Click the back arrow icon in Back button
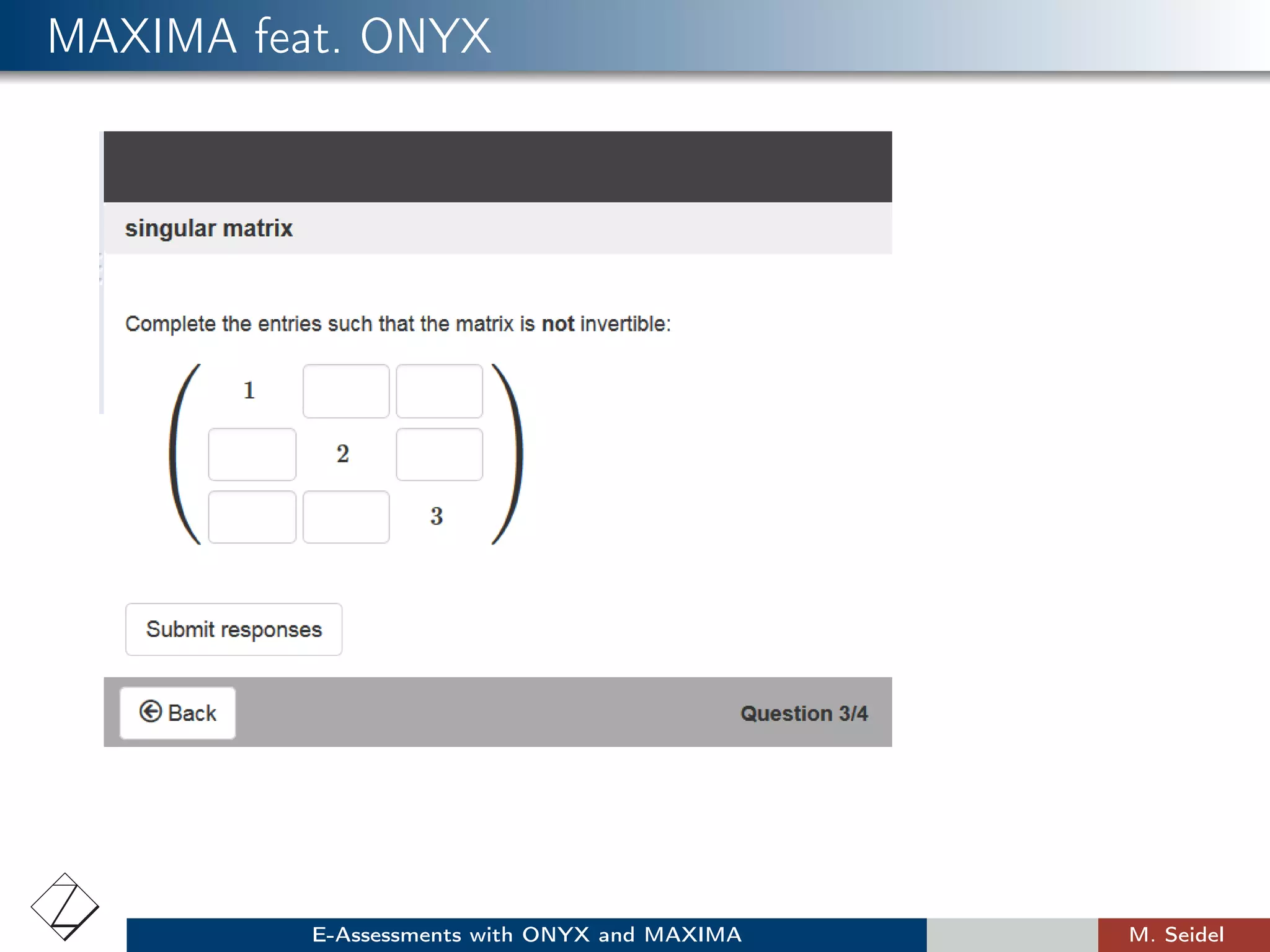 tap(151, 712)
